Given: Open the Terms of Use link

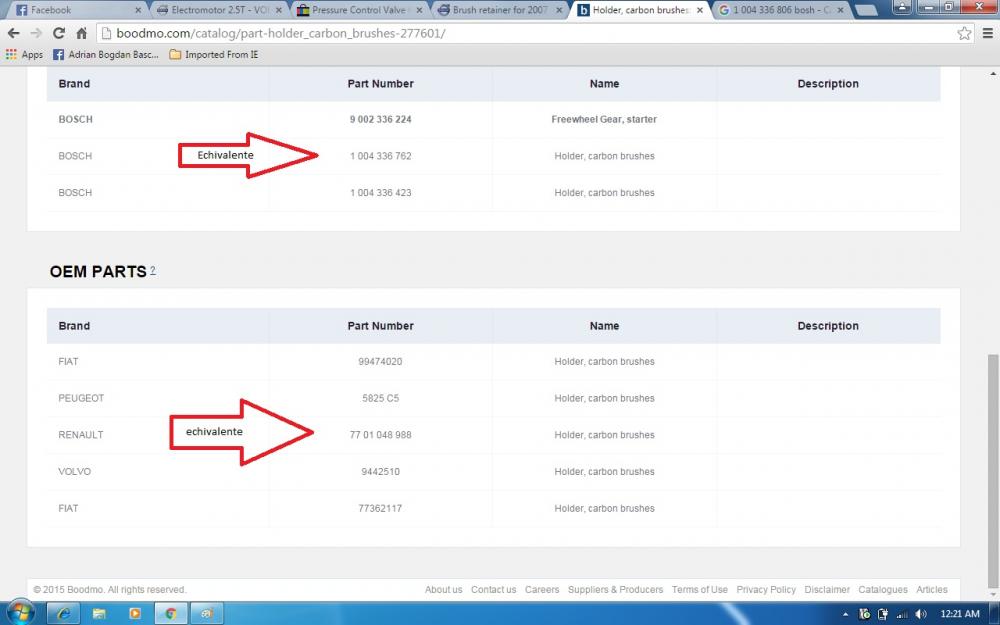Looking at the screenshot, I should [700, 590].
